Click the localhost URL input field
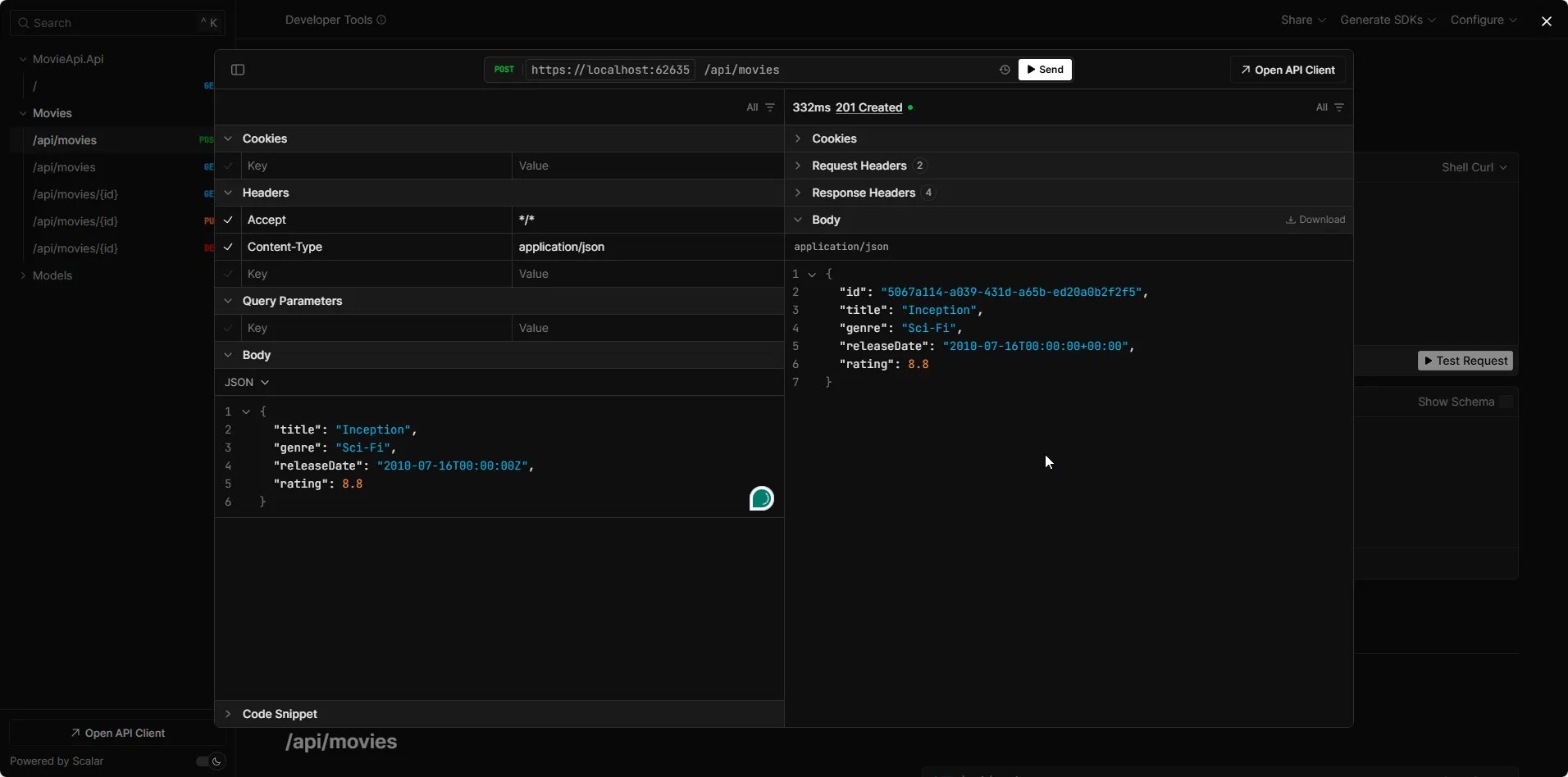1568x777 pixels. point(609,70)
